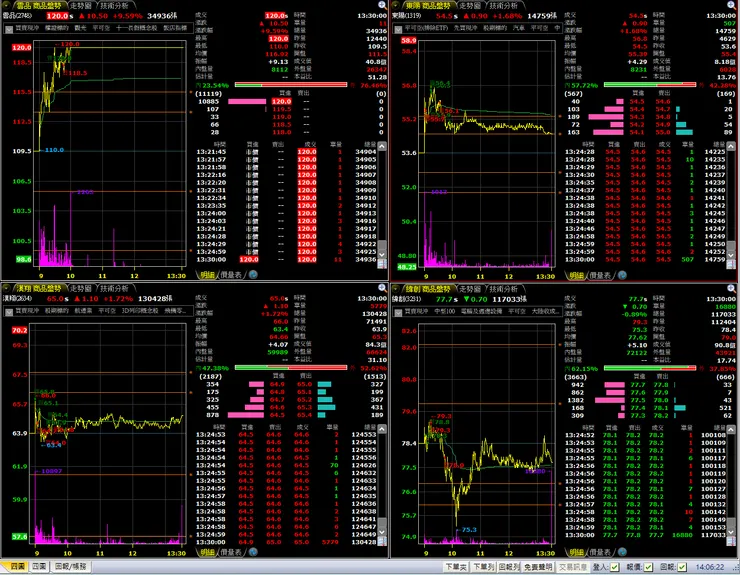
Task: Expand category dropdown arrow in top-left panel
Action: click(8, 29)
